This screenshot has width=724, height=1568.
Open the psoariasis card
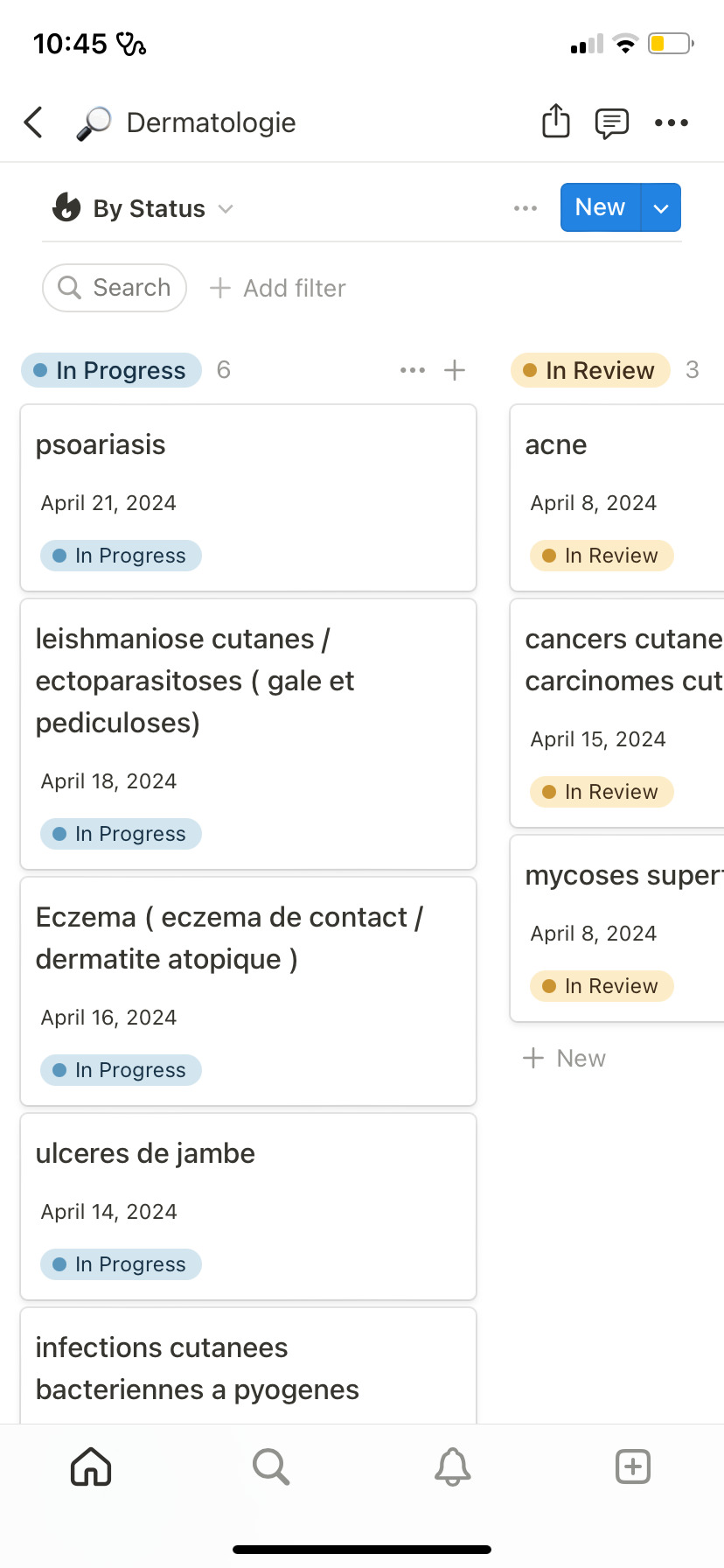(x=248, y=498)
